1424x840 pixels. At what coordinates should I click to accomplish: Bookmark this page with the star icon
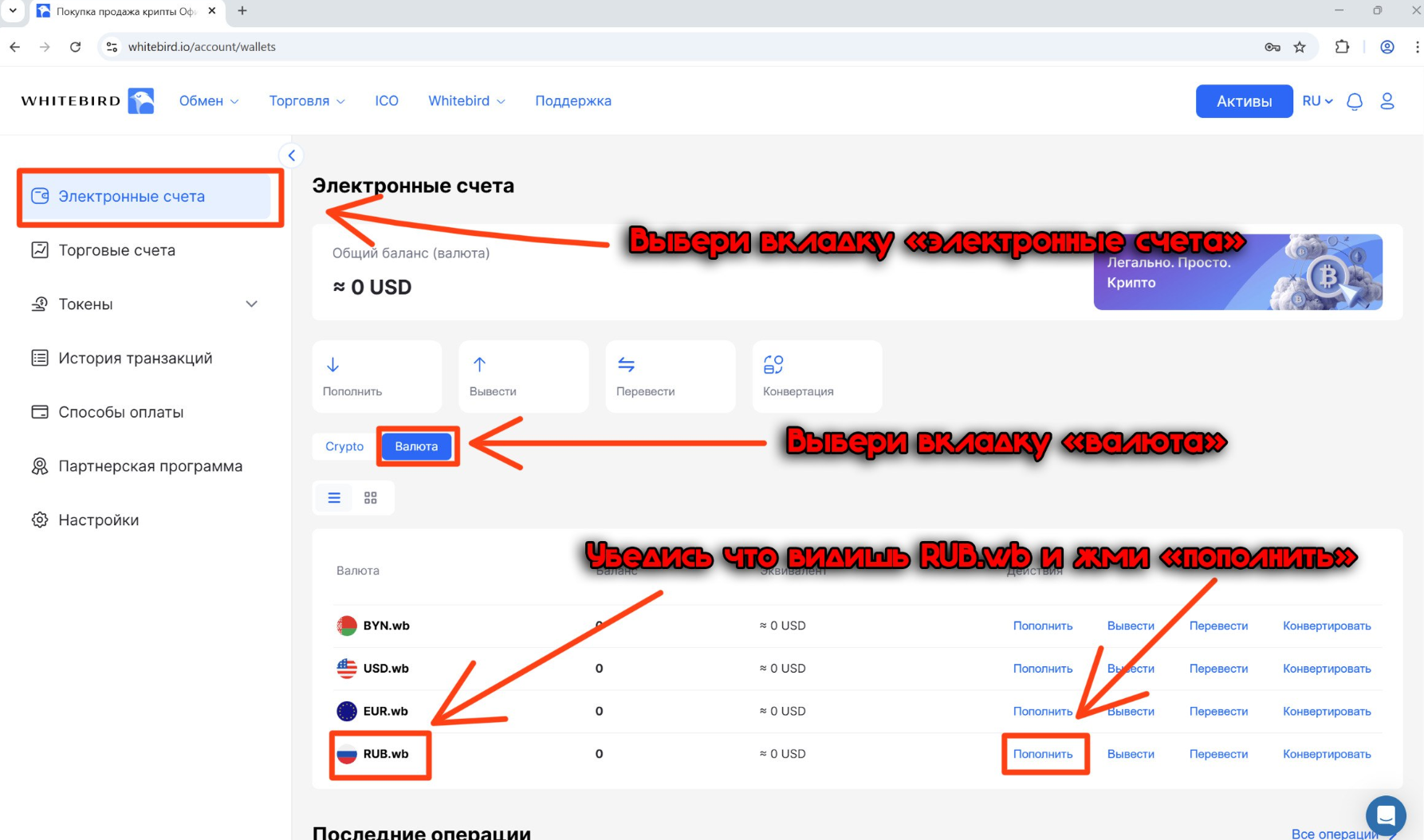pos(1300,47)
